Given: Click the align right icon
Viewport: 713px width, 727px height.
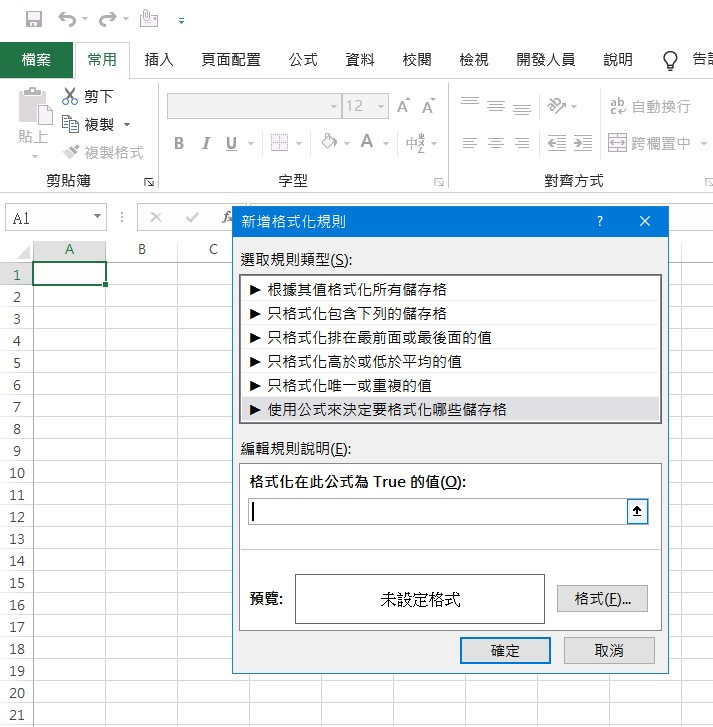Looking at the screenshot, I should pos(522,143).
